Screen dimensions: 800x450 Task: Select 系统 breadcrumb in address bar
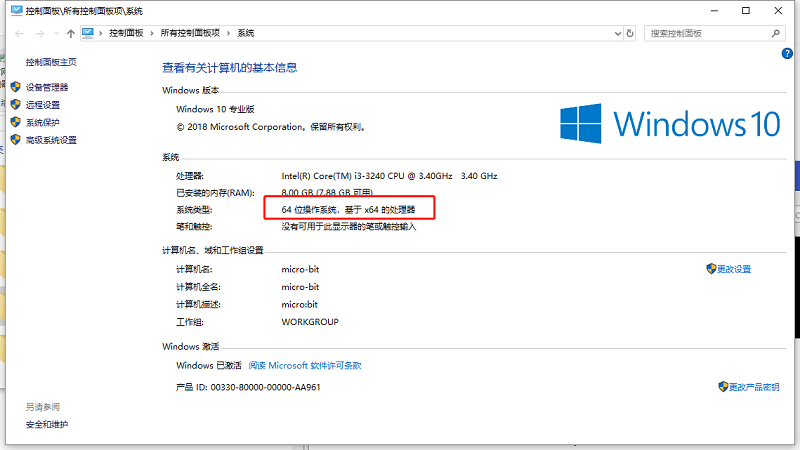(245, 33)
